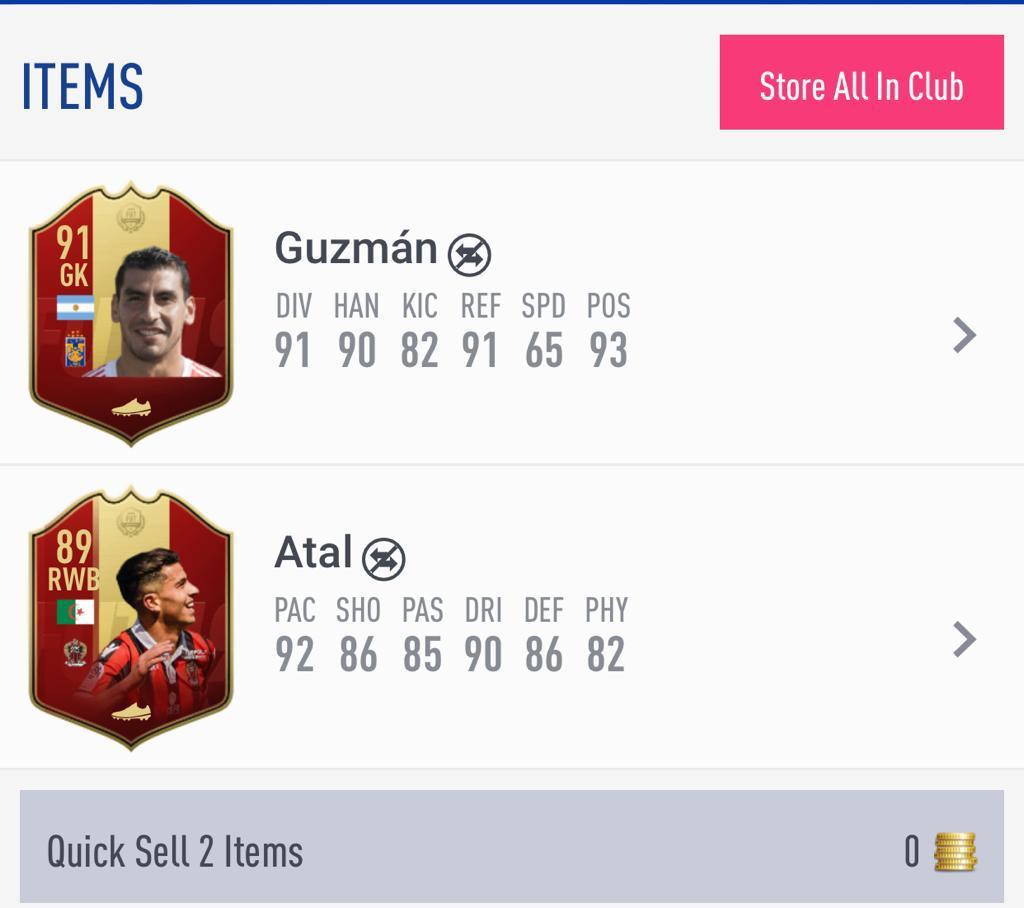
Task: Open the 89 RWB Atal player card
Action: coord(131,618)
